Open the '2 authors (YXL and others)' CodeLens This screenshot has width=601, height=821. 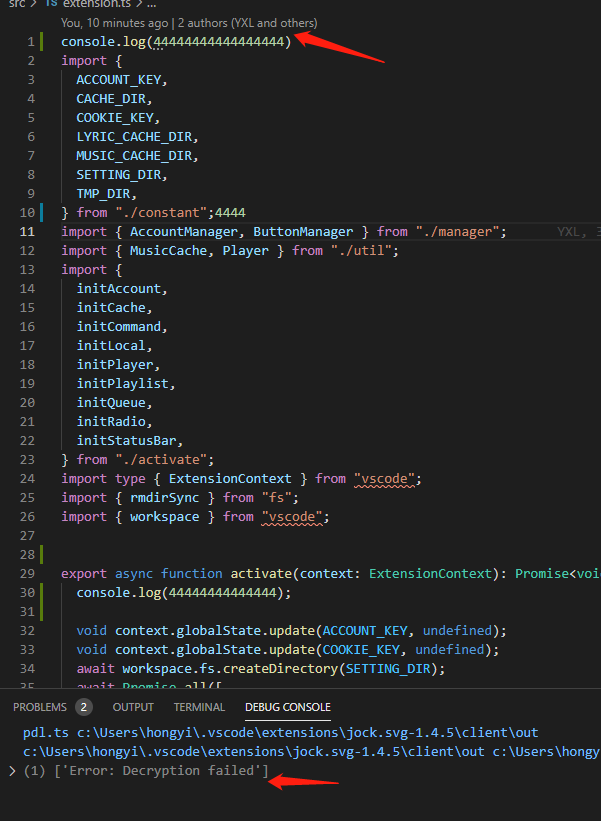point(248,23)
